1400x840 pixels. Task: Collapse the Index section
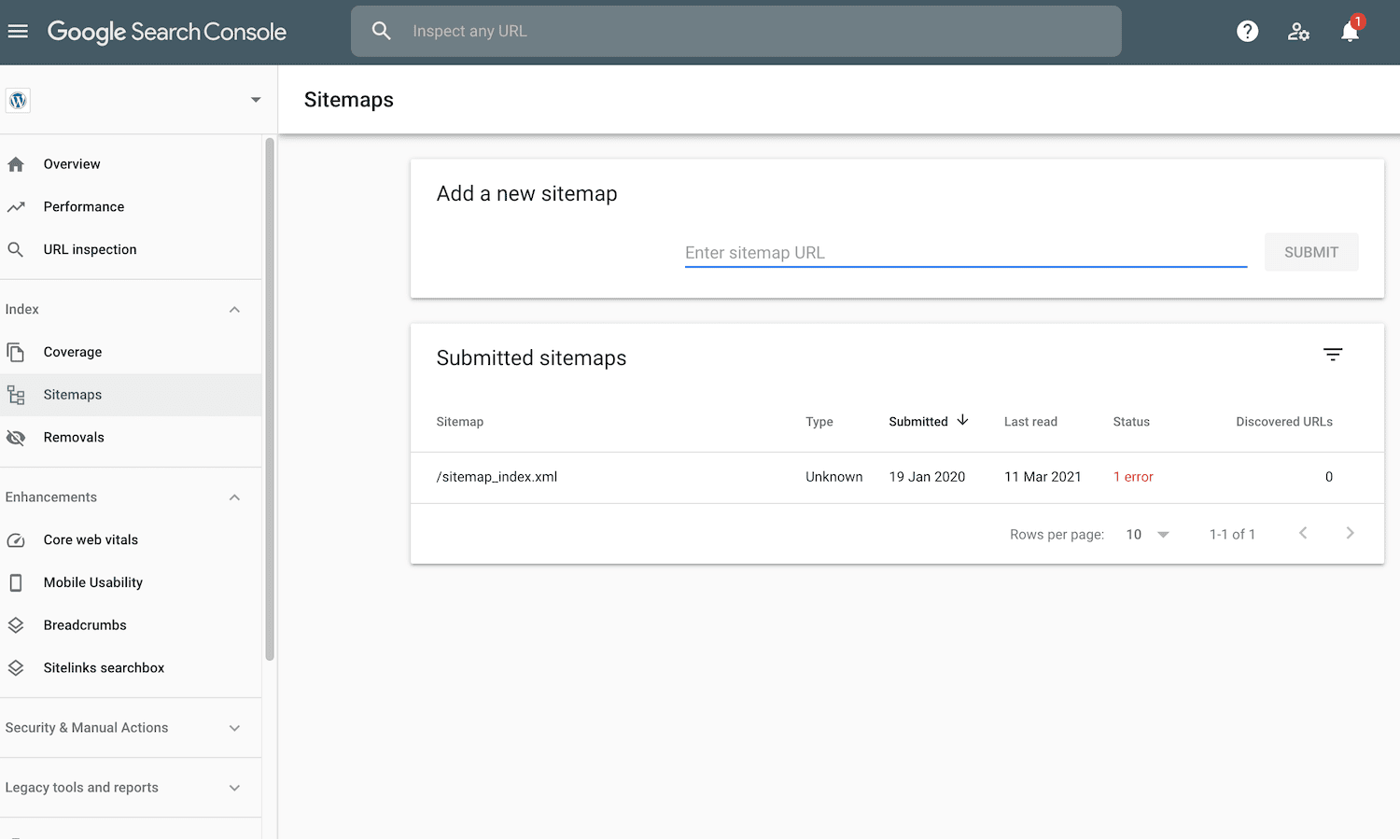[234, 309]
